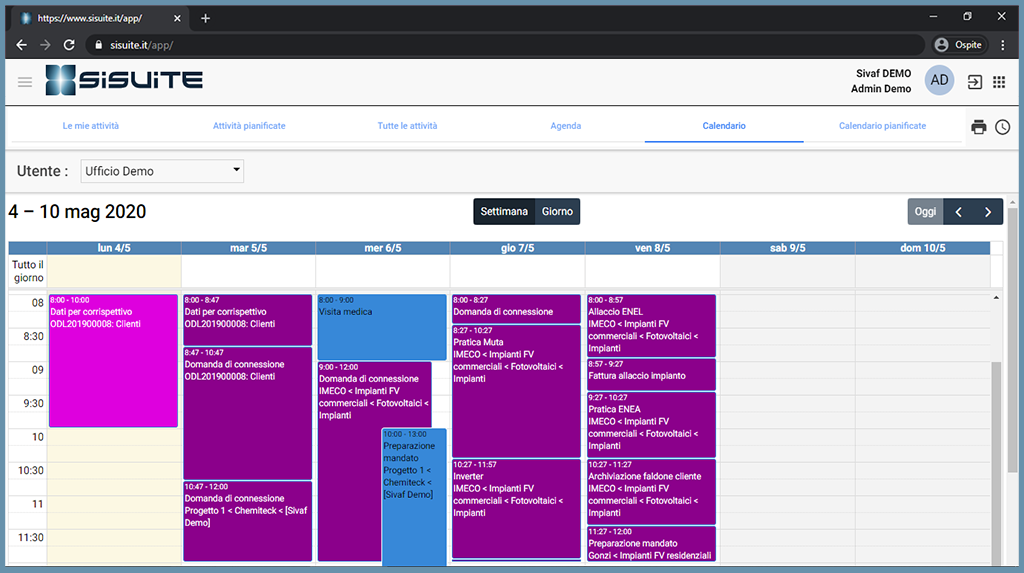This screenshot has width=1024, height=573.
Task: Open Archiviazione faldone cliente event
Action: tap(651, 492)
